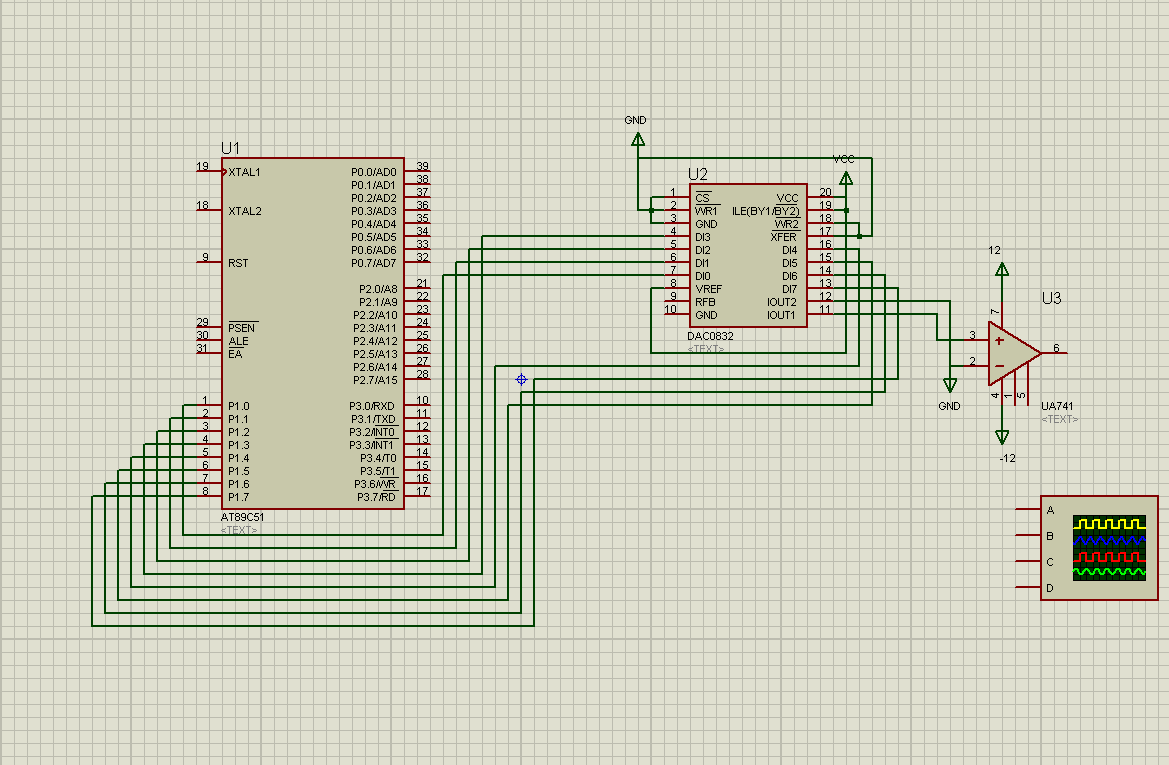Click the RFB pin label
This screenshot has width=1169, height=765.
[705, 302]
